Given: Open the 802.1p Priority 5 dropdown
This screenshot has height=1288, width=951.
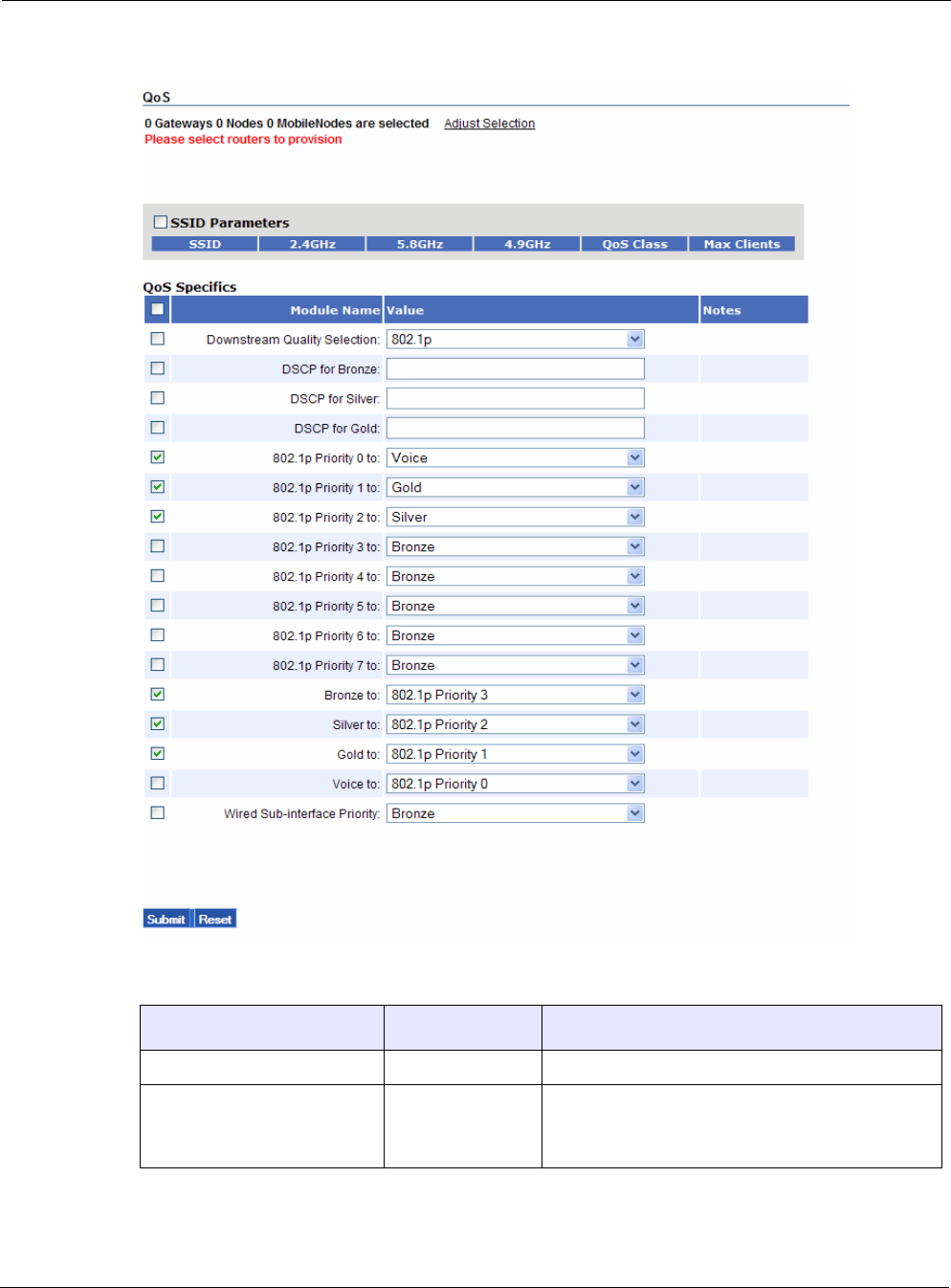Looking at the screenshot, I should (515, 607).
